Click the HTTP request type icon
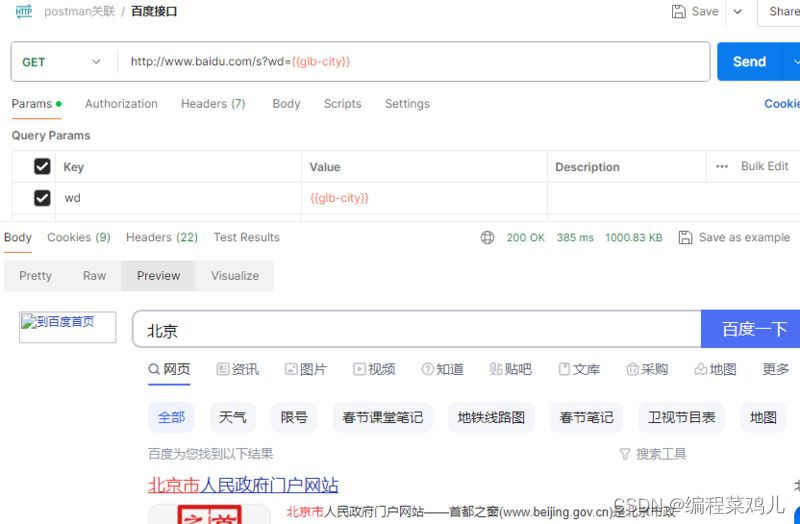The width and height of the screenshot is (800, 524). click(x=24, y=11)
